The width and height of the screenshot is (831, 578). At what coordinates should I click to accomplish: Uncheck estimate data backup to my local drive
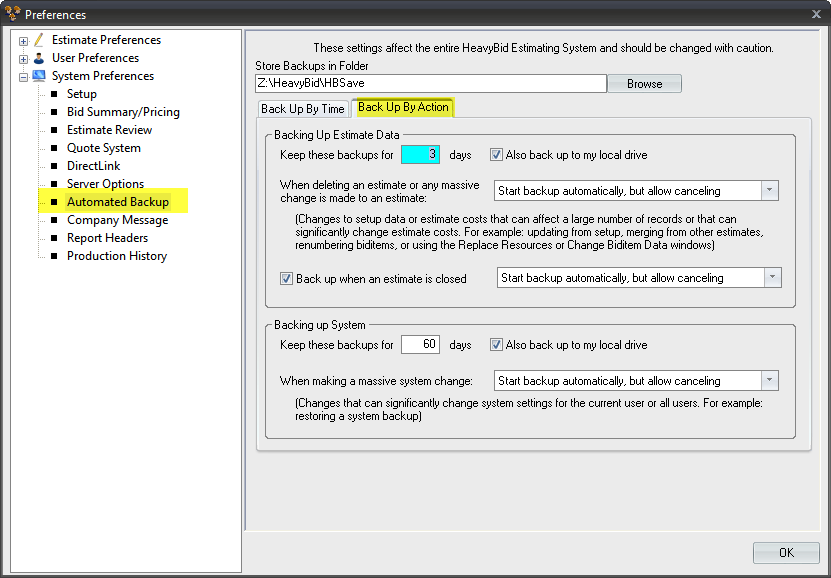(x=496, y=154)
